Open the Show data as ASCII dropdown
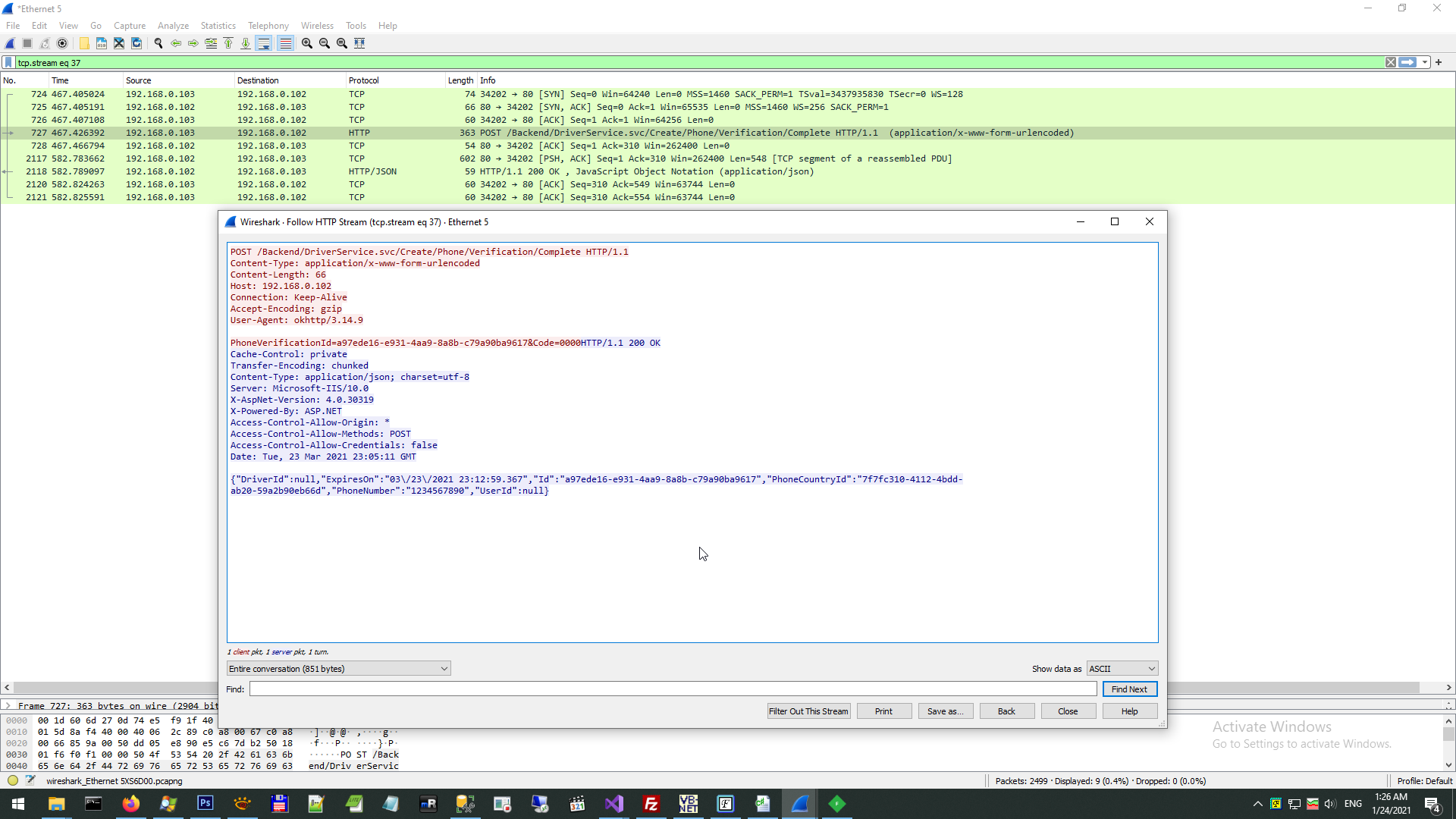 pyautogui.click(x=1122, y=669)
